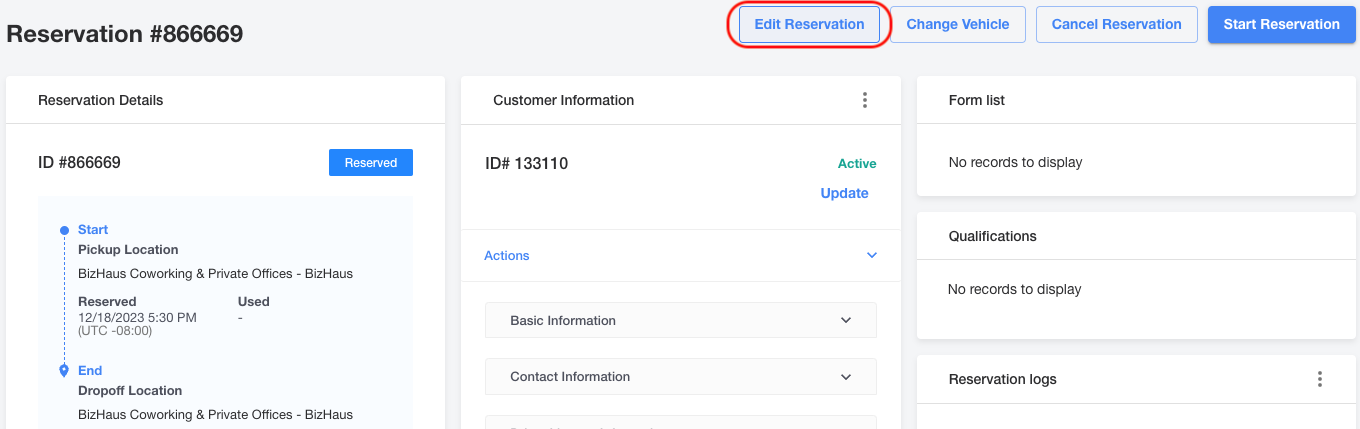Image resolution: width=1360 pixels, height=429 pixels.
Task: Open Reservation logs three-dot menu
Action: (x=1320, y=379)
